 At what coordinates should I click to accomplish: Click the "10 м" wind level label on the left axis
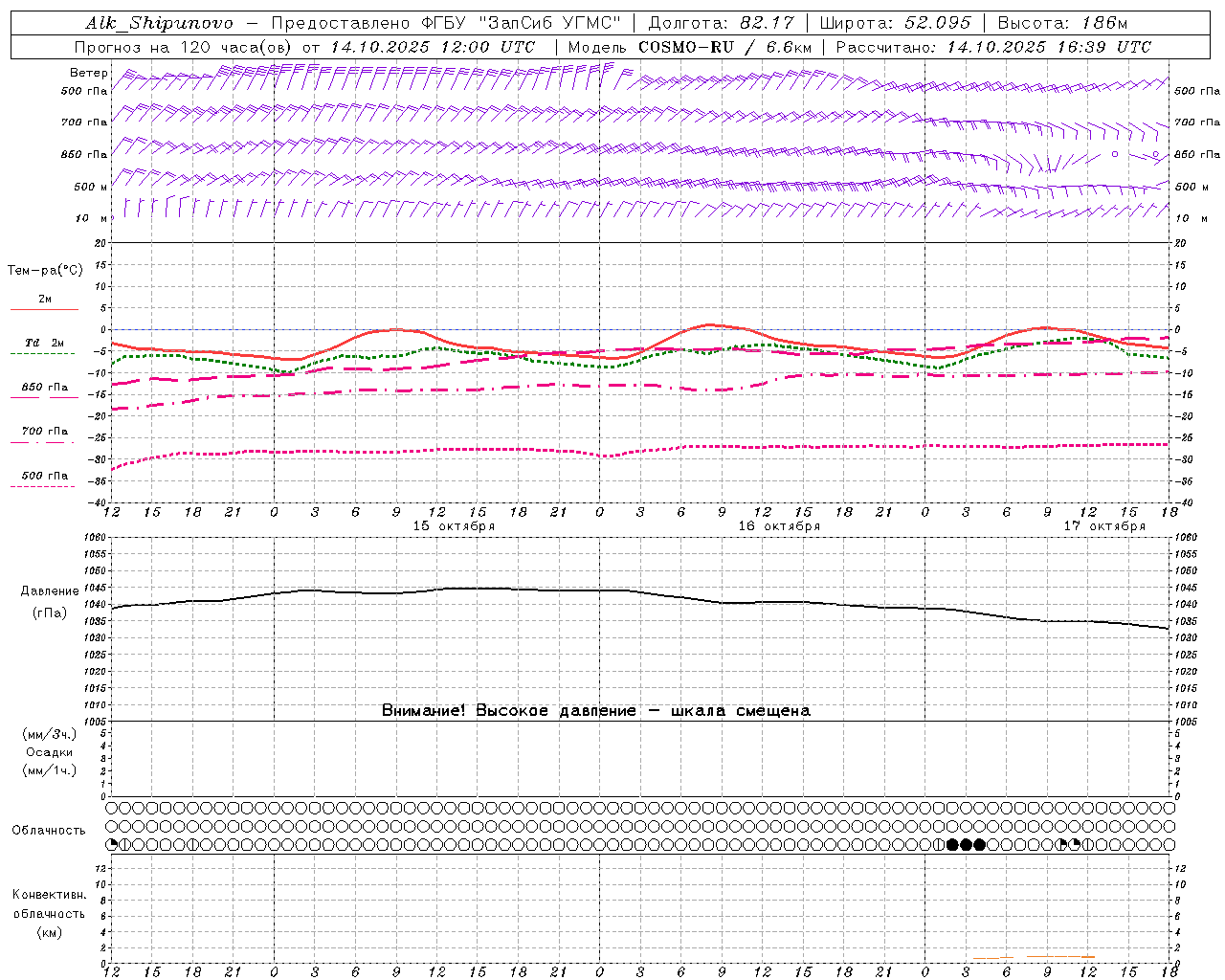[91, 219]
